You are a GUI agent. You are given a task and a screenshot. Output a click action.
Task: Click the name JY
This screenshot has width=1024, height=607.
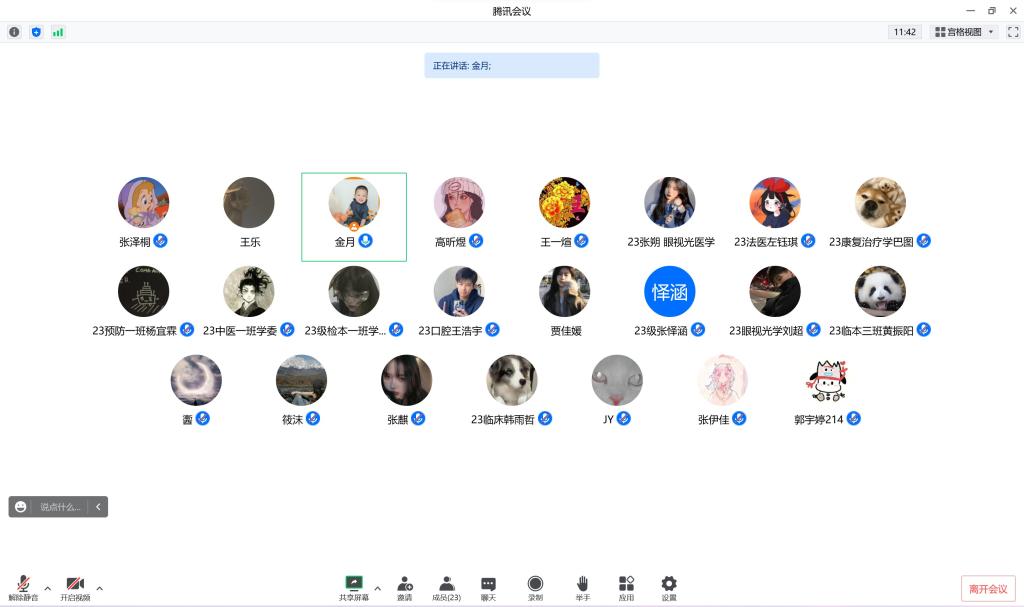pos(608,419)
